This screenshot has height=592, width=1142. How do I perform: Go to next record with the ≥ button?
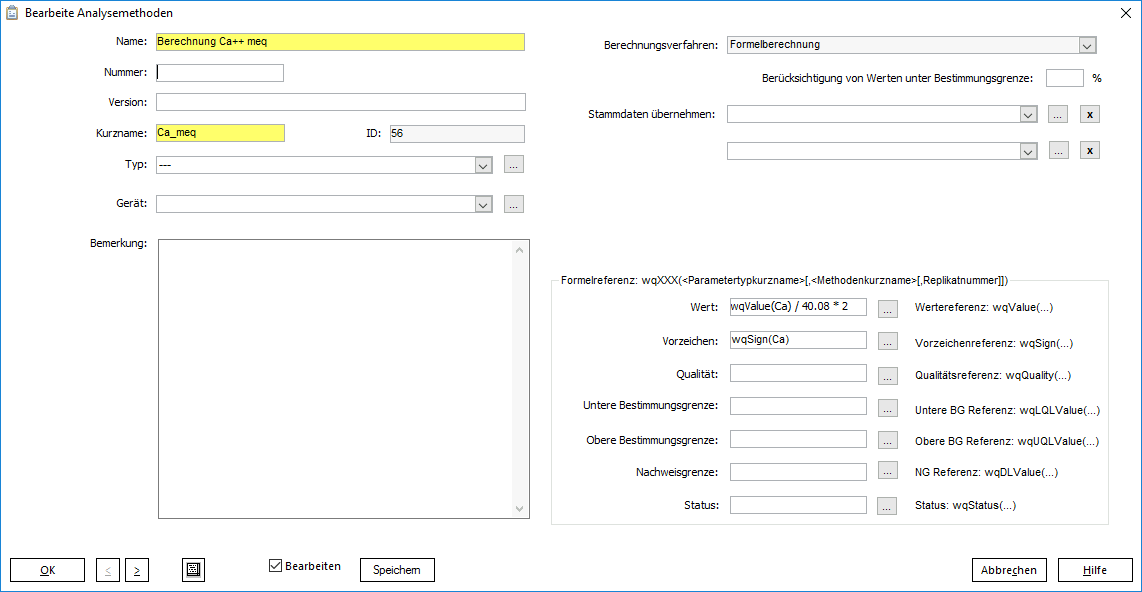point(136,569)
